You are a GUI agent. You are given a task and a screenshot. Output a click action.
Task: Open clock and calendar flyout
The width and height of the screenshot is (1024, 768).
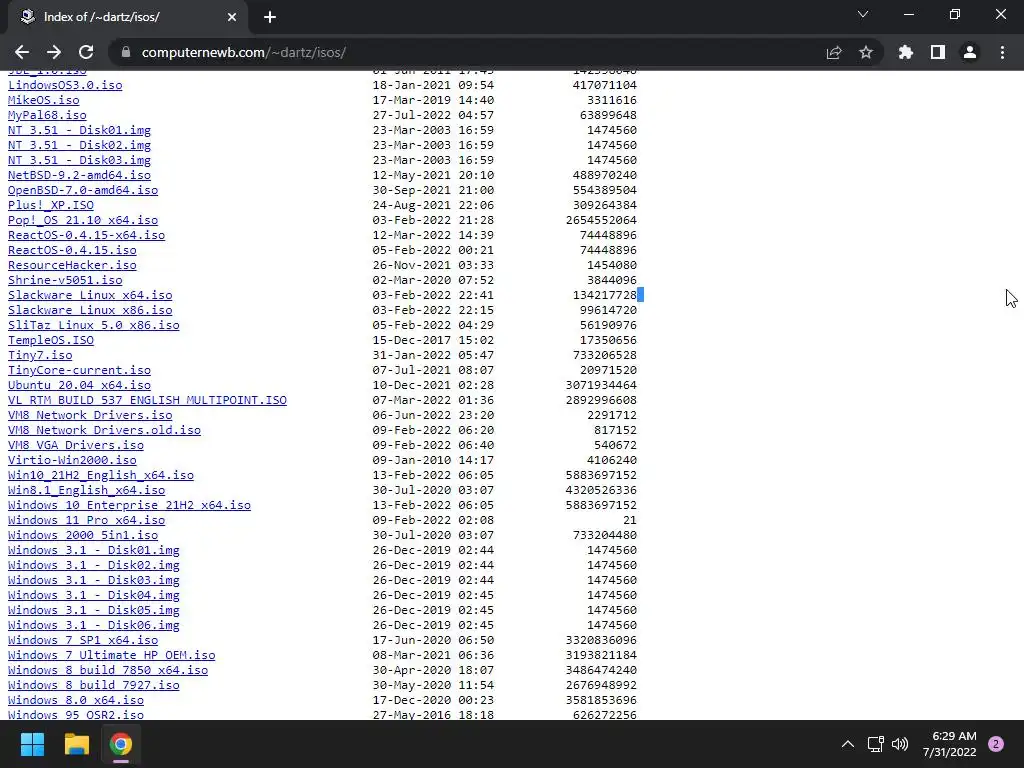(x=950, y=744)
